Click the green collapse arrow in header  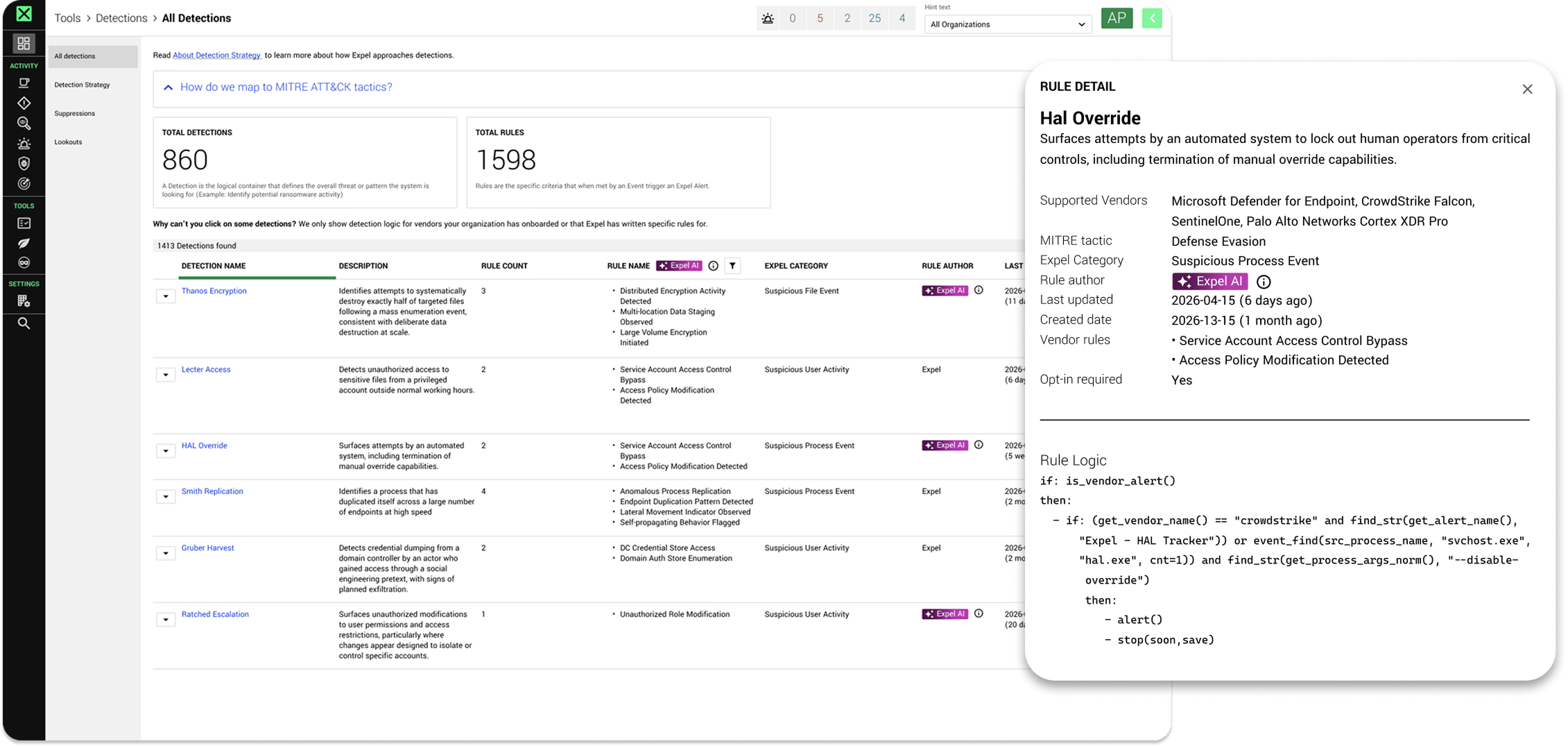pos(1152,19)
